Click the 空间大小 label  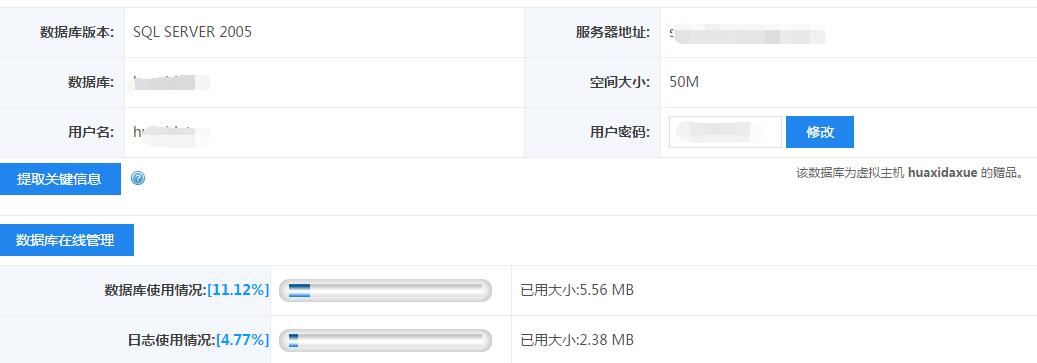tap(620, 82)
